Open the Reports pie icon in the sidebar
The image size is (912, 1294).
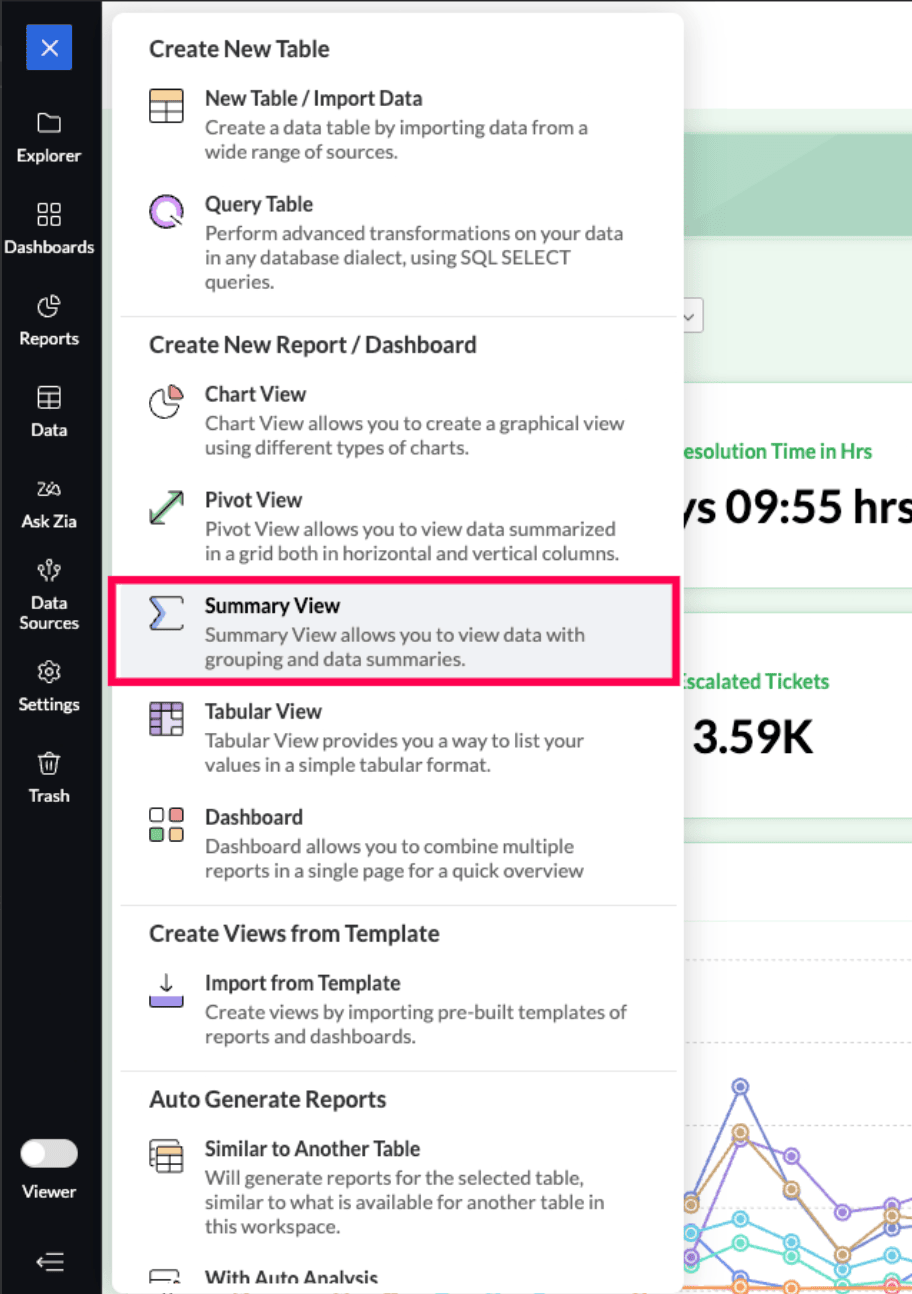click(x=49, y=306)
